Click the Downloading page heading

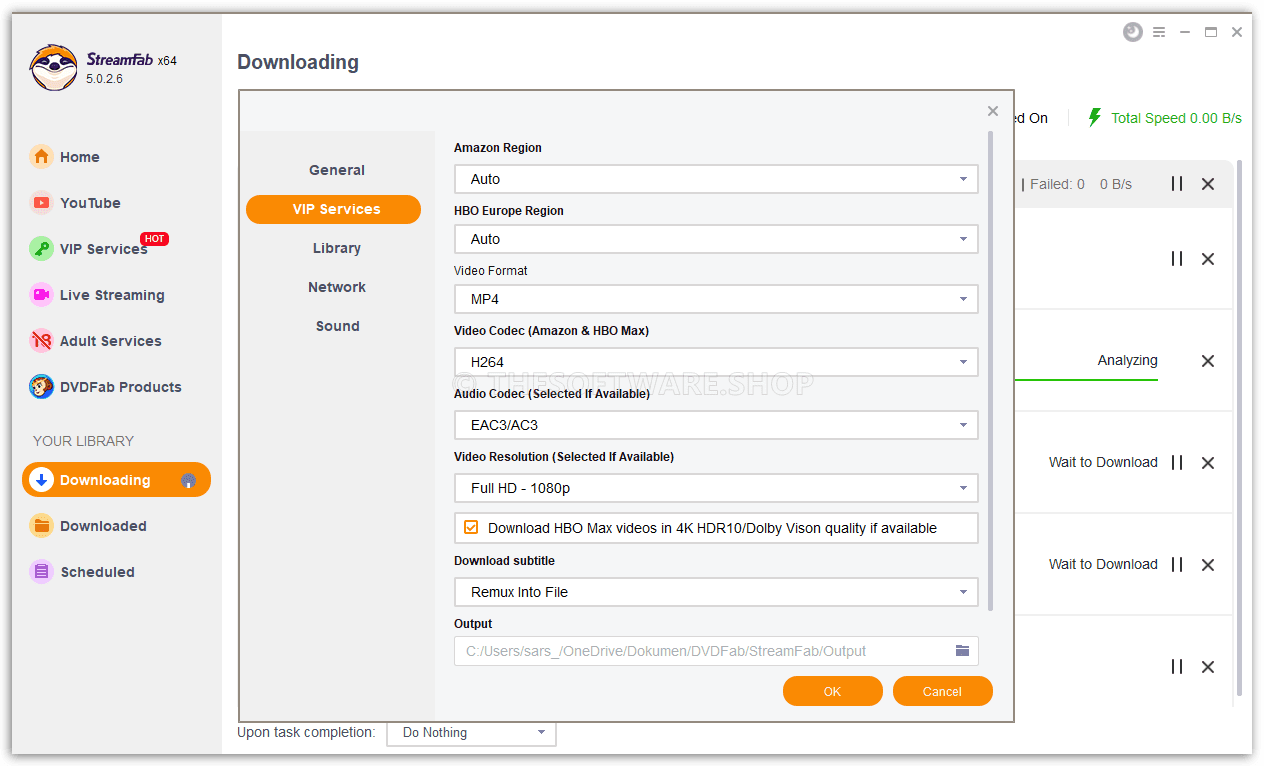point(298,62)
